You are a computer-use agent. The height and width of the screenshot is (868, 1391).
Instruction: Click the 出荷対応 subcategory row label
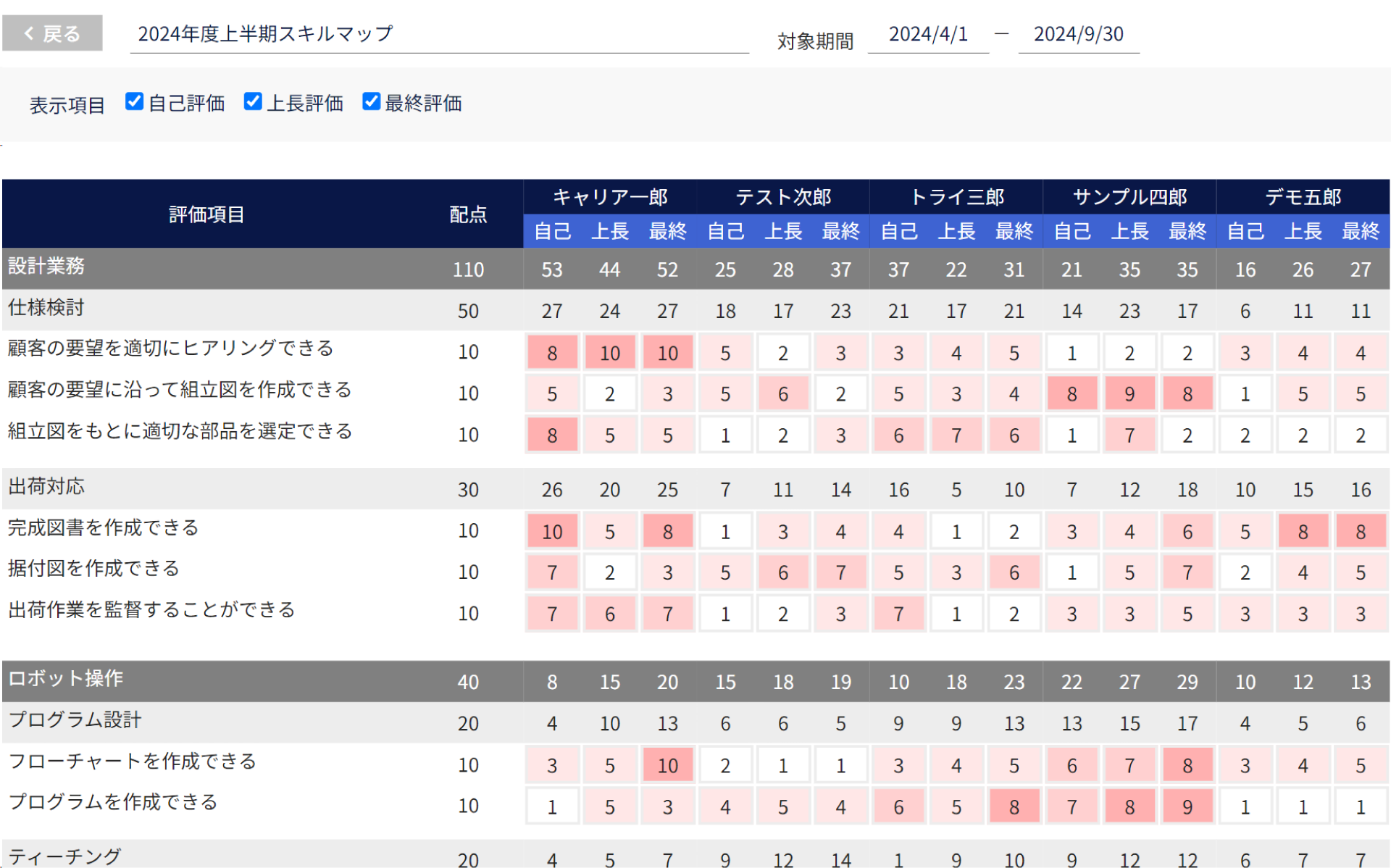point(46,487)
